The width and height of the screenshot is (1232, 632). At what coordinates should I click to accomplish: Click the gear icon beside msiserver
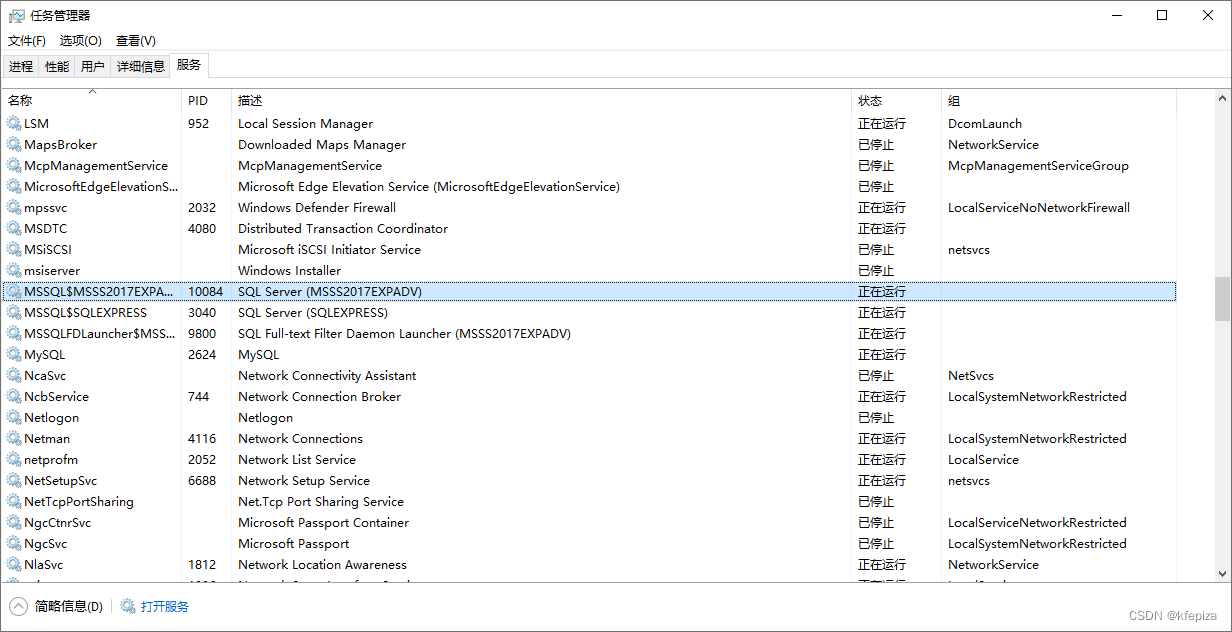click(14, 271)
